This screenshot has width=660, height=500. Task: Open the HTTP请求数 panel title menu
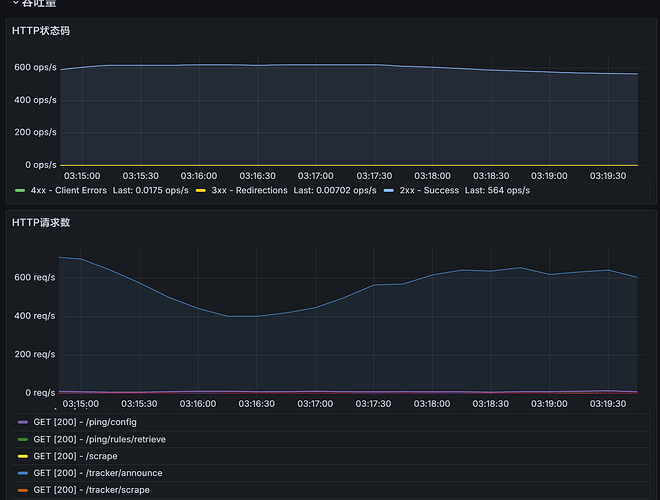(41, 222)
